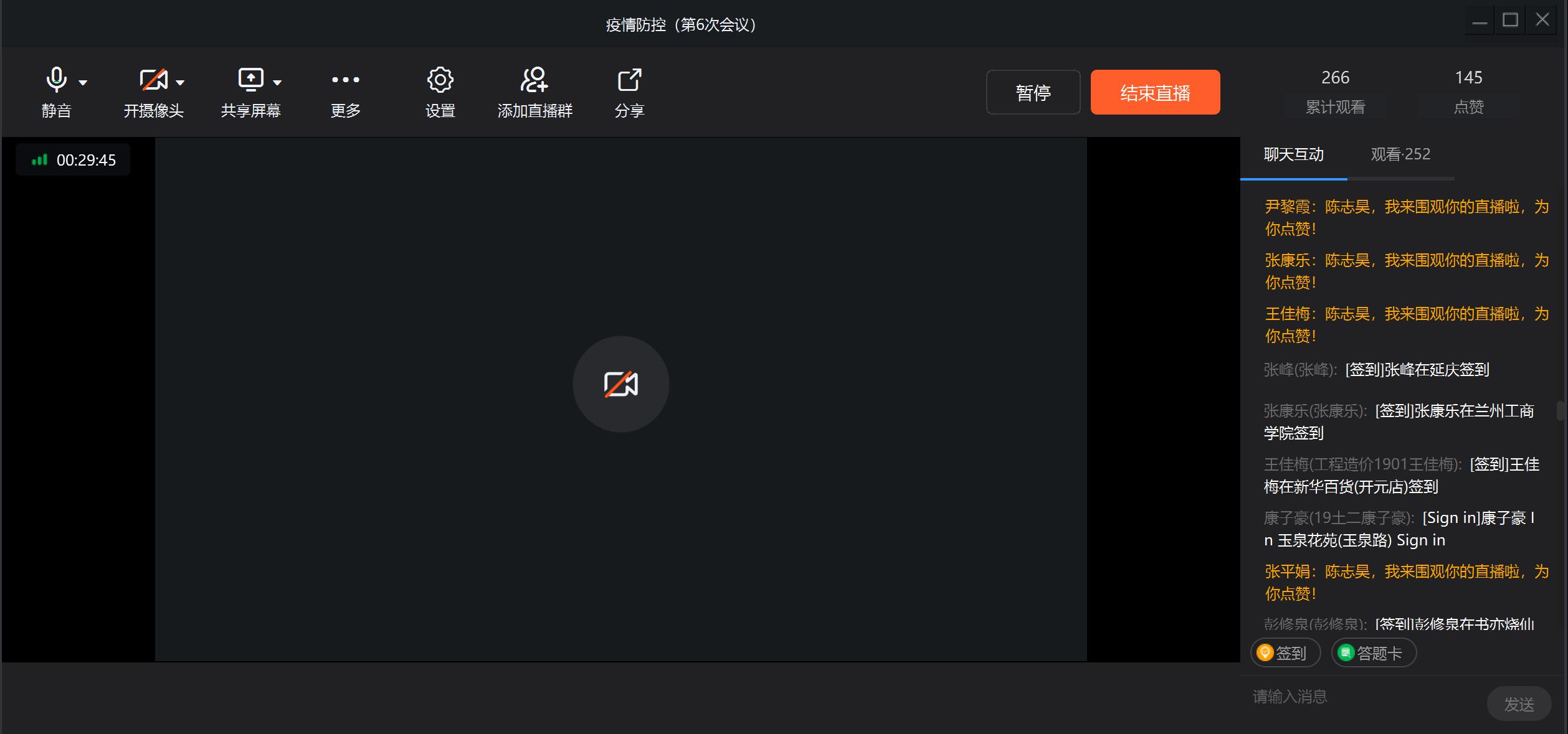Click the orange 结束直播 button

pyautogui.click(x=1154, y=93)
